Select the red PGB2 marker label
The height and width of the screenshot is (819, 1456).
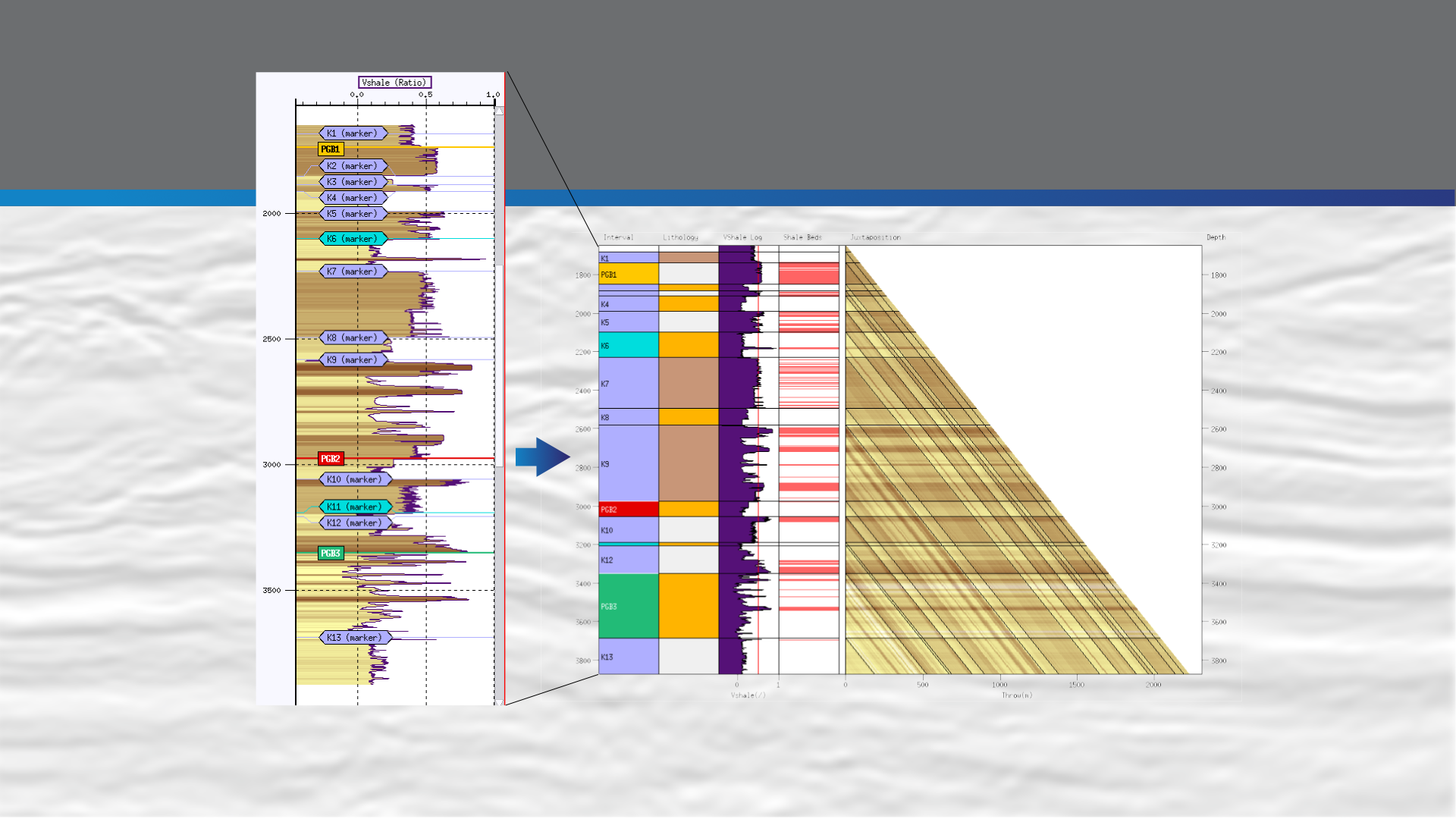pyautogui.click(x=331, y=459)
